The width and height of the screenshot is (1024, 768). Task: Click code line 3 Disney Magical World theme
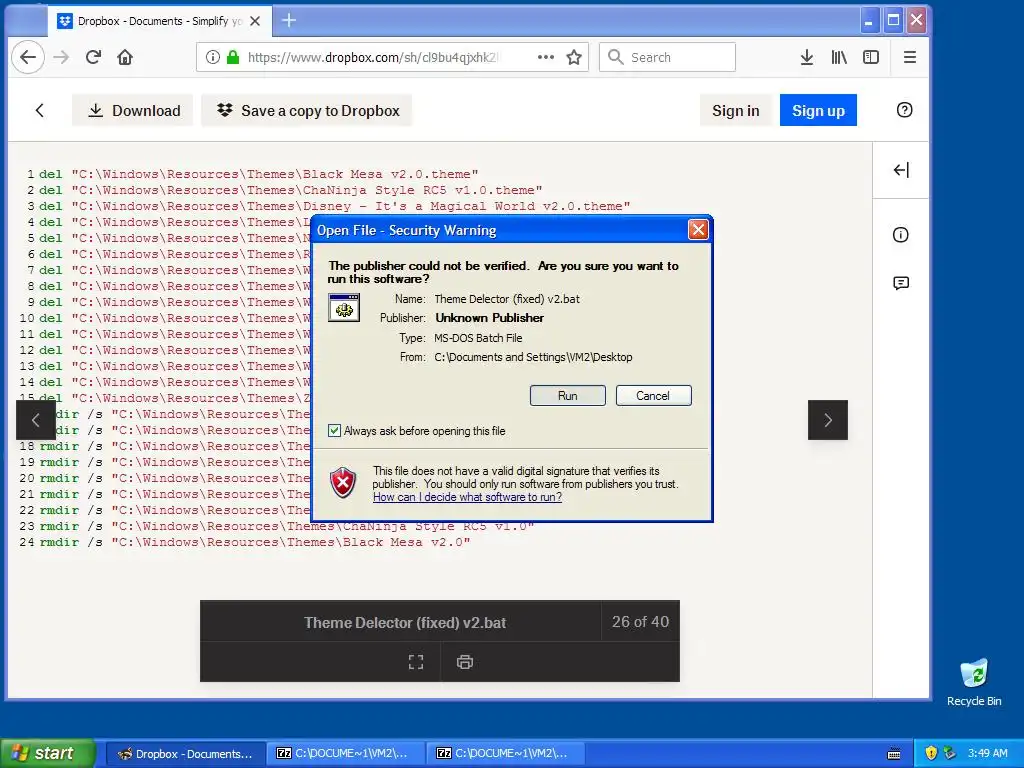click(x=334, y=206)
